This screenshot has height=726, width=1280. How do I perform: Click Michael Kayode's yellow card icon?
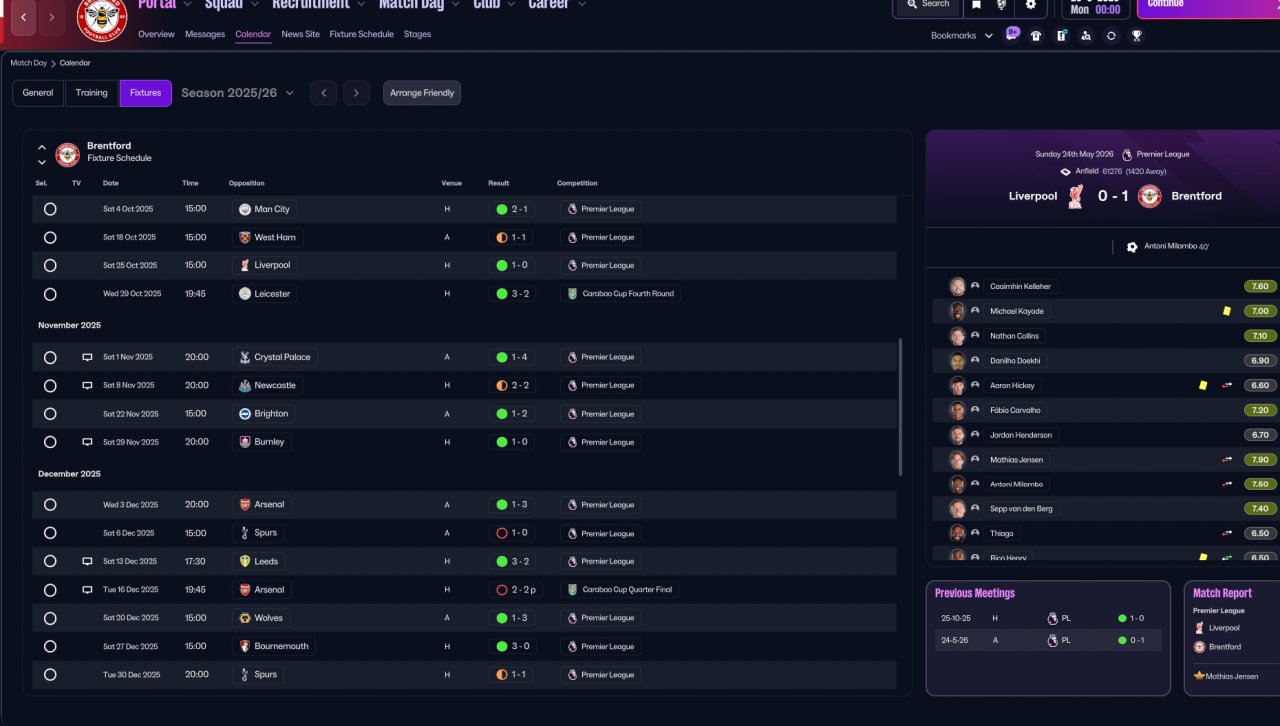coord(1227,311)
